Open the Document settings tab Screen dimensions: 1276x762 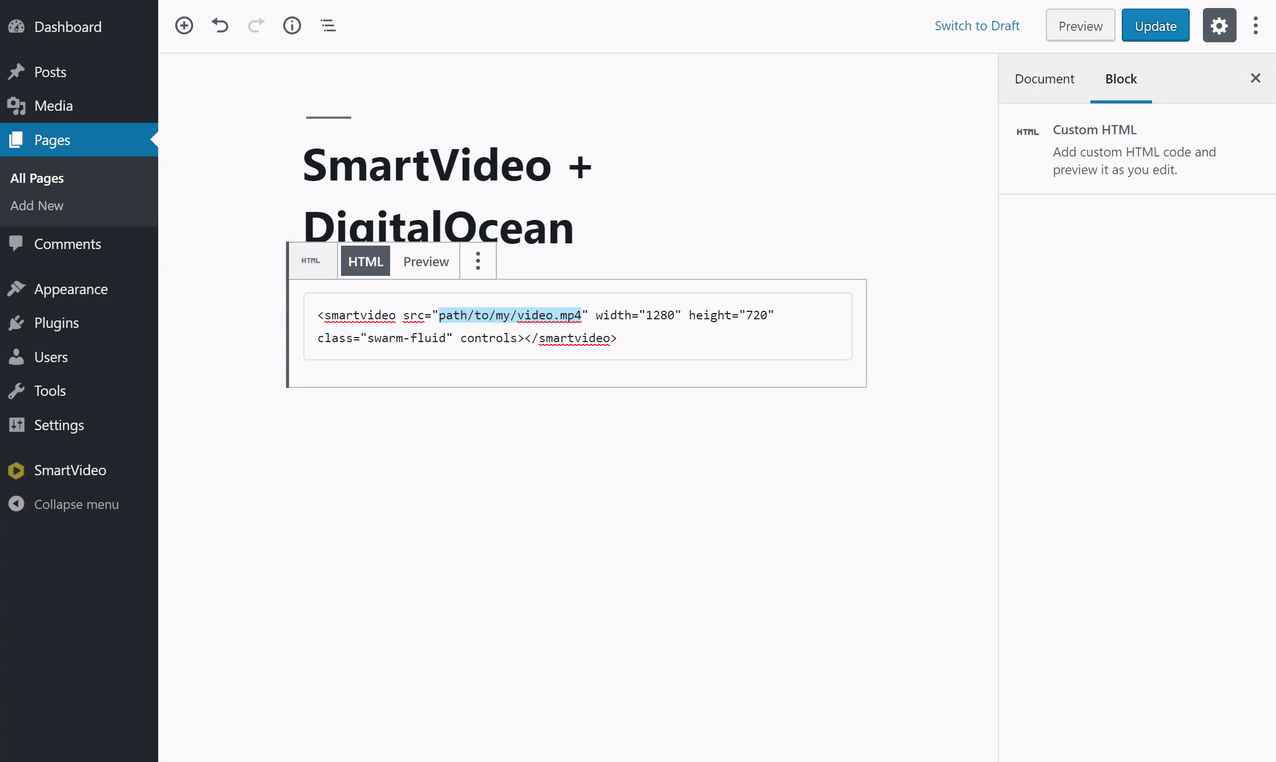click(x=1044, y=78)
